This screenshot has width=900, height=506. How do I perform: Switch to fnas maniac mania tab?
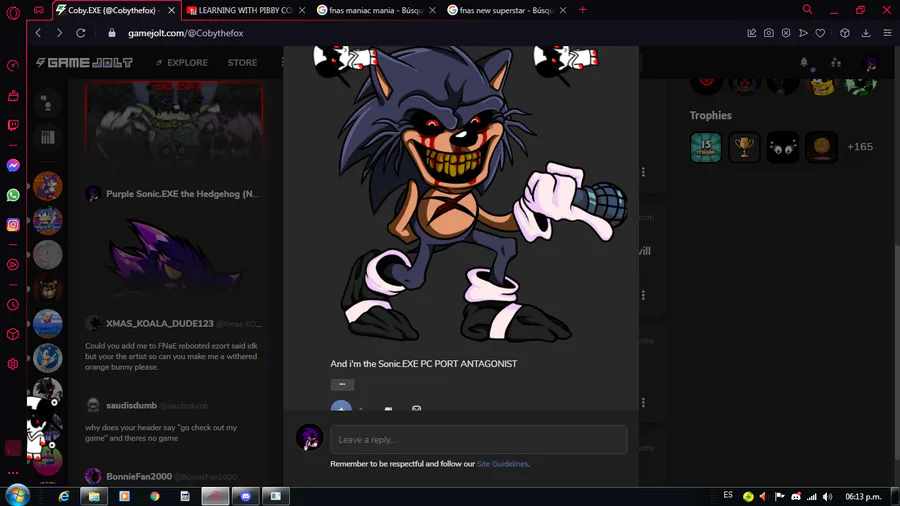point(376,10)
